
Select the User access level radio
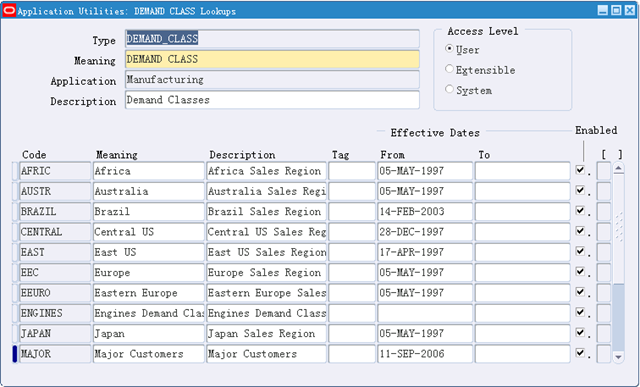click(x=449, y=49)
